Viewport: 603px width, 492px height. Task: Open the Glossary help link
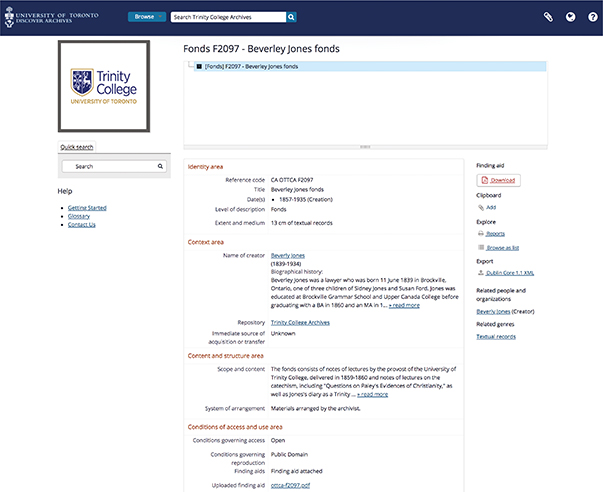click(79, 216)
